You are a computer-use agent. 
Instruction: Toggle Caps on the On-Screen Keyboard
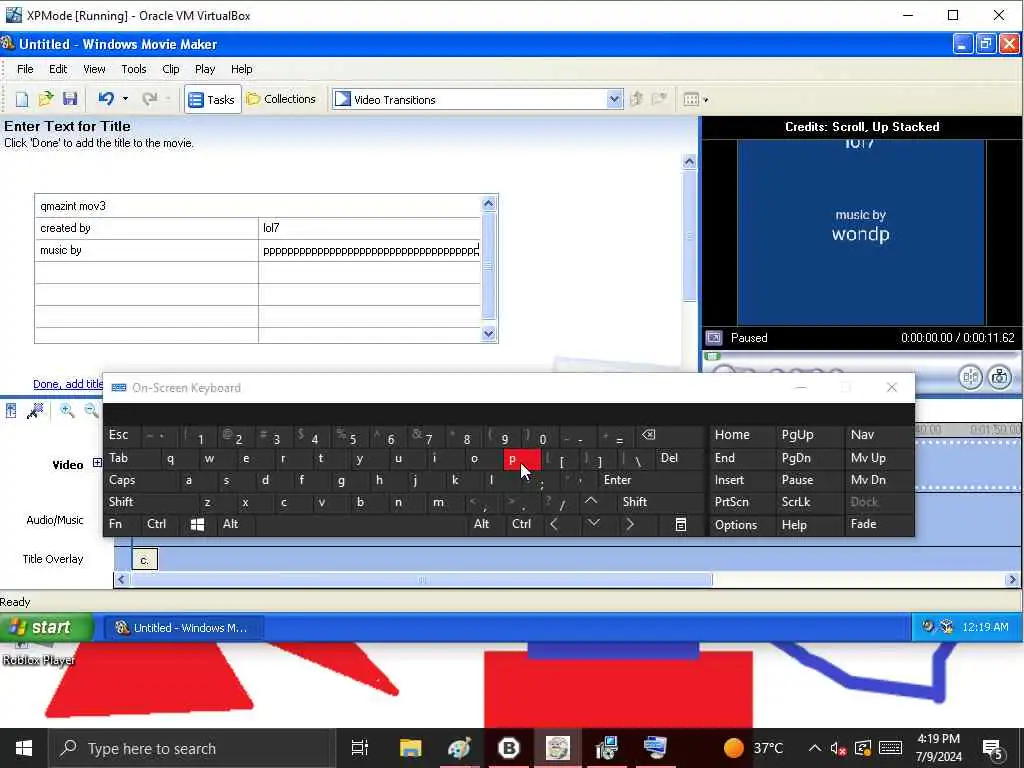(x=141, y=481)
